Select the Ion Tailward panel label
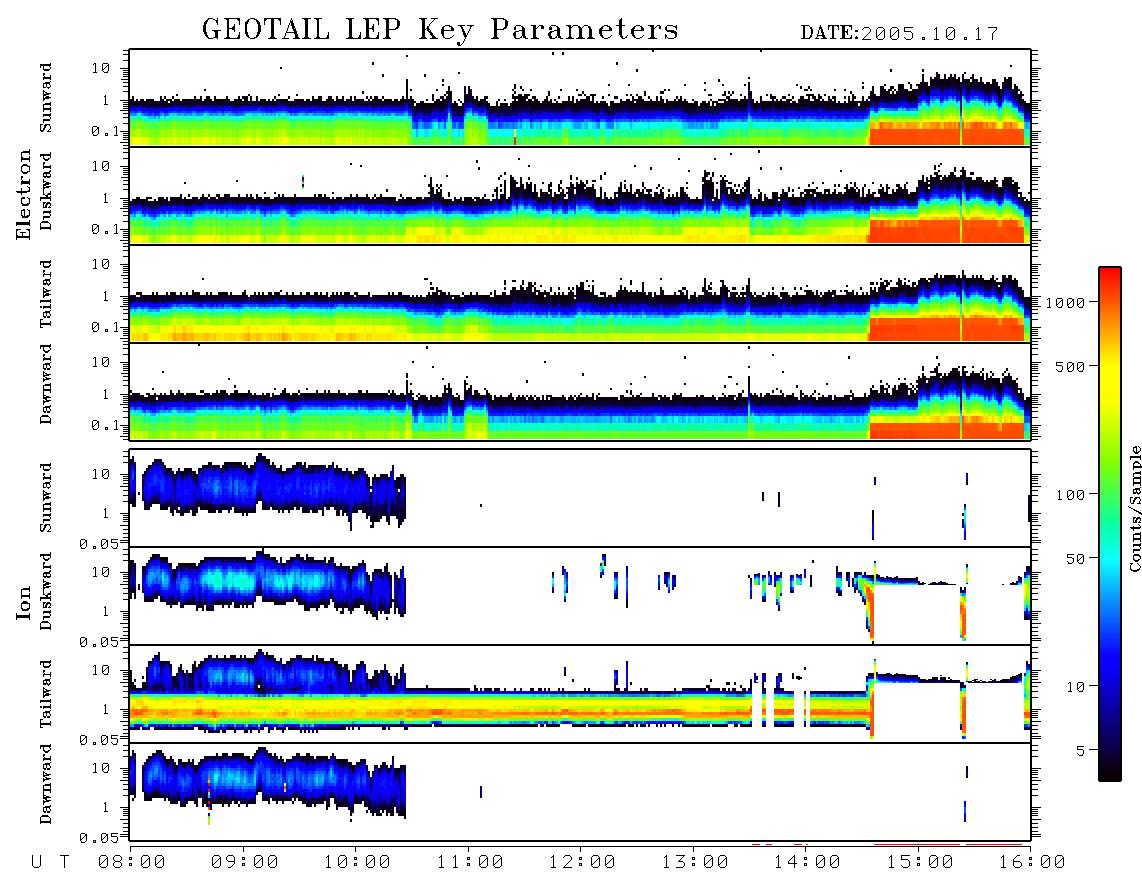 pos(46,694)
